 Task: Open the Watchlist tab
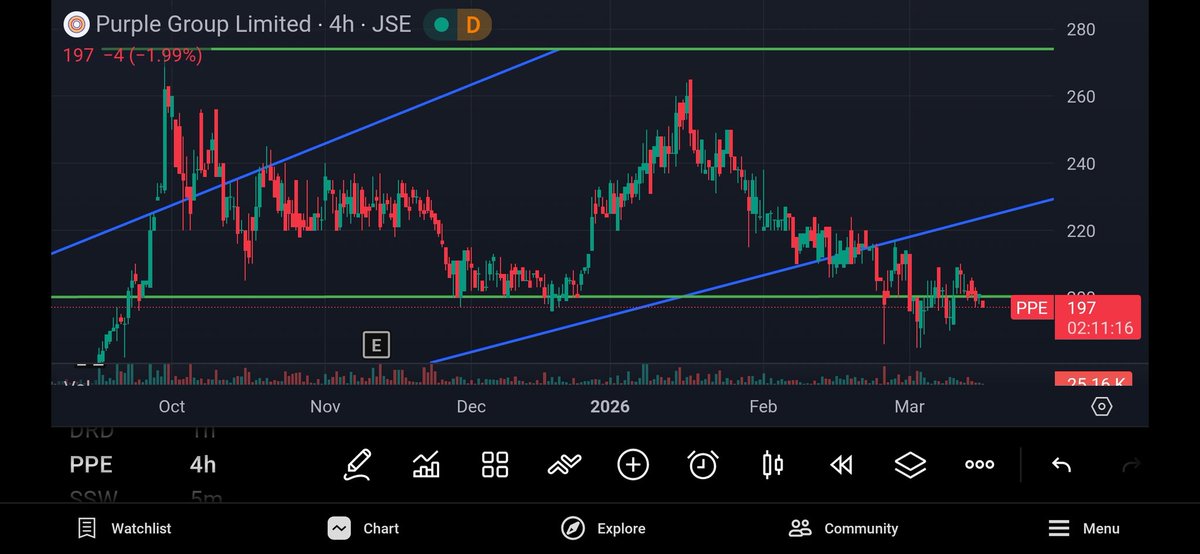pyautogui.click(x=125, y=528)
